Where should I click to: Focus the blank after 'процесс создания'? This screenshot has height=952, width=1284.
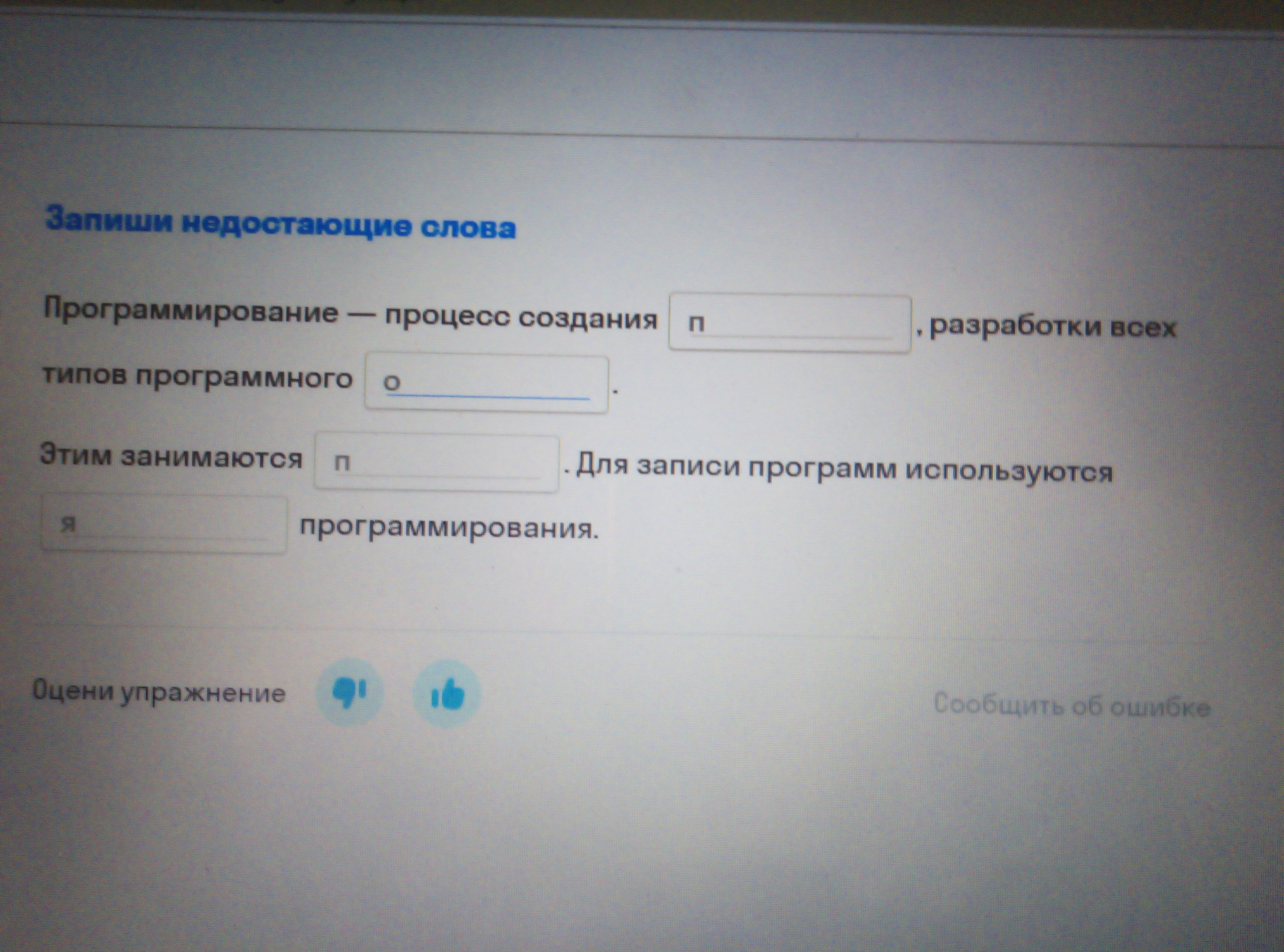(x=790, y=323)
